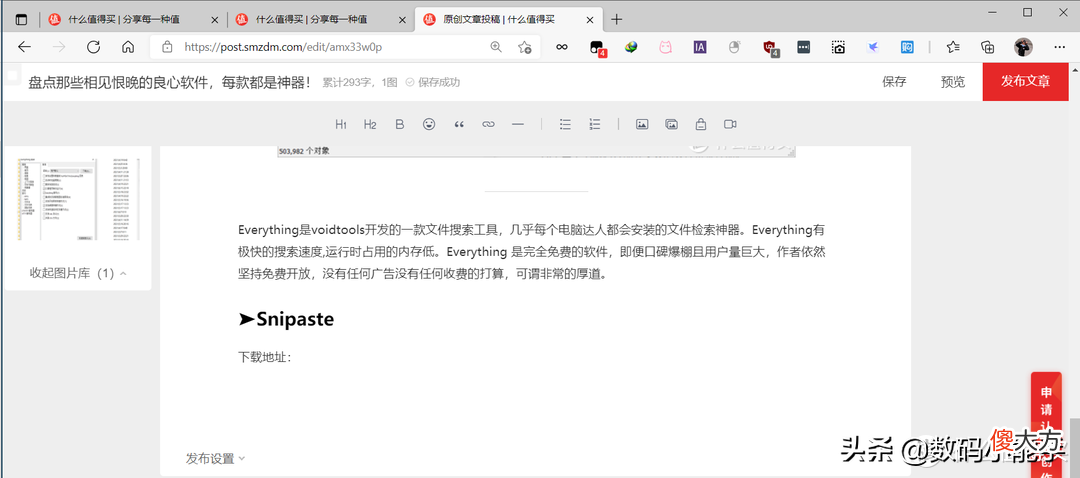Click 预览 to preview article
The image size is (1080, 478).
point(953,82)
